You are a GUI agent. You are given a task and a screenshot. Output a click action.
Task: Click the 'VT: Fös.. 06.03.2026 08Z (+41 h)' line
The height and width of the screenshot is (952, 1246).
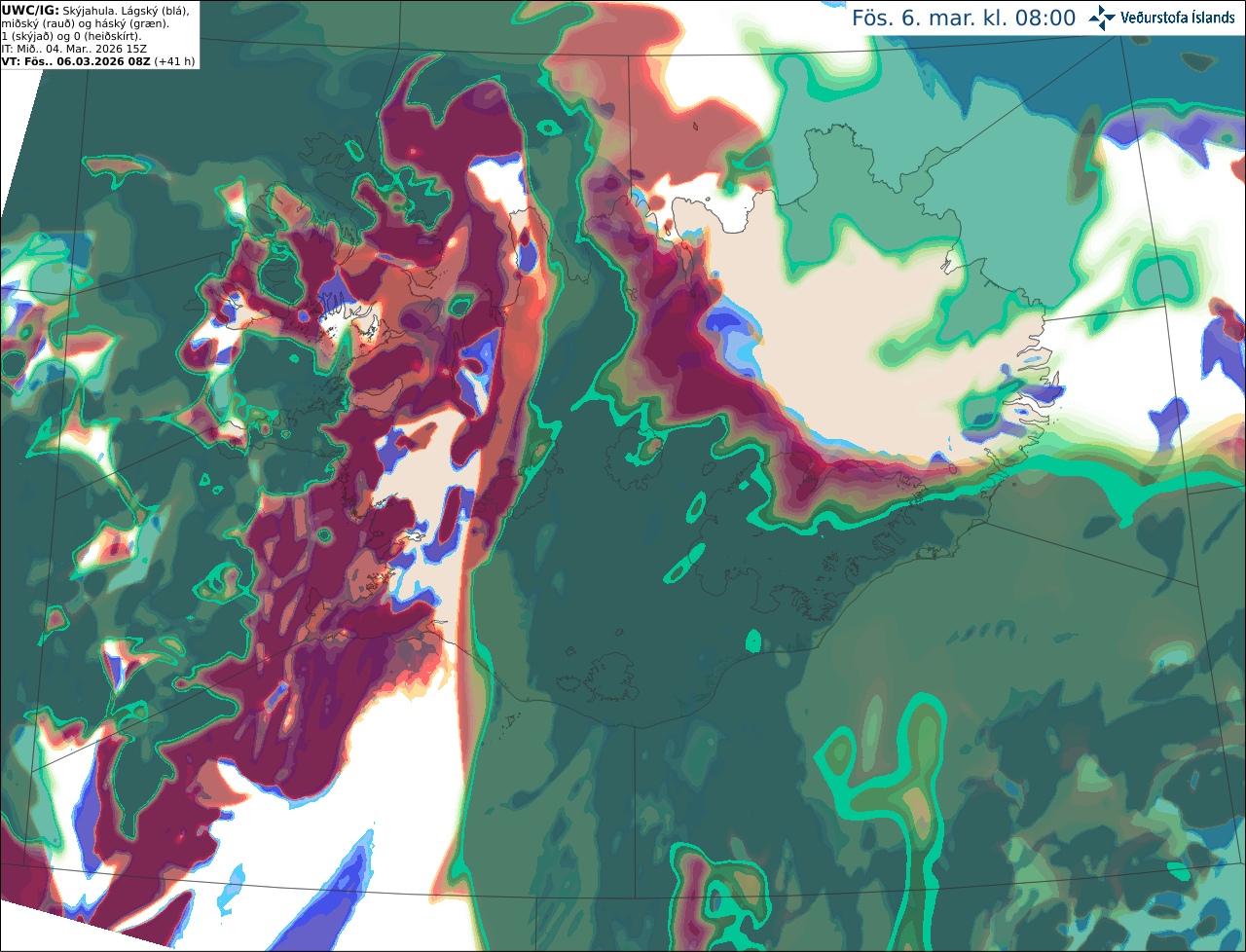[98, 60]
